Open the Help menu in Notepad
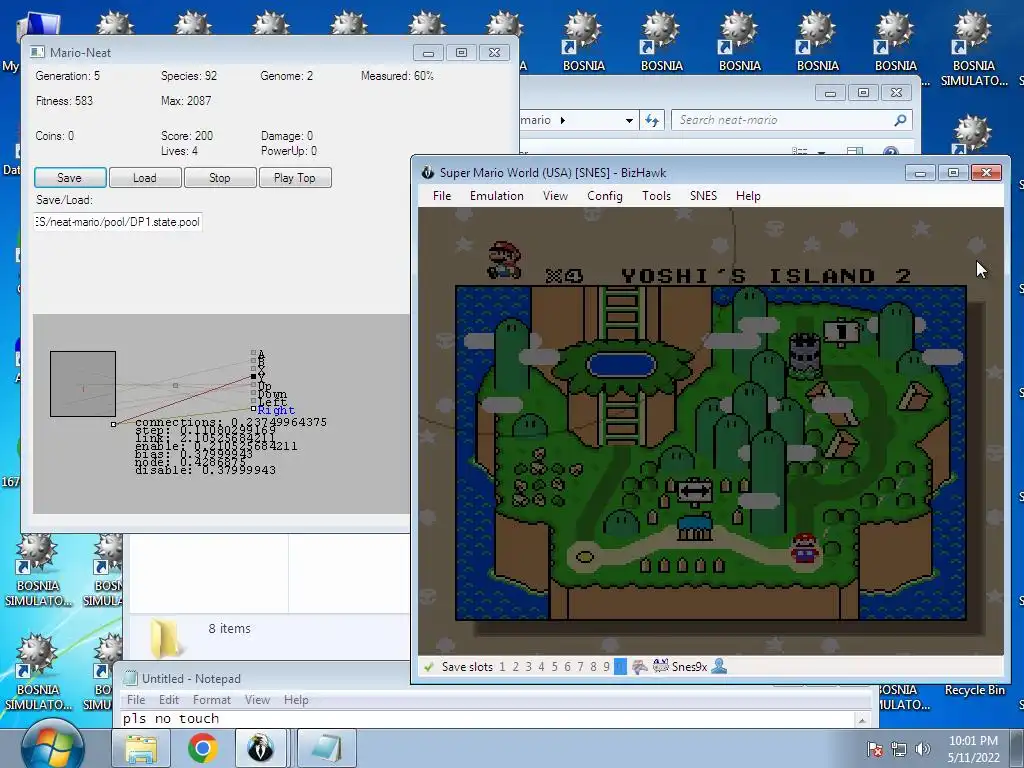 click(x=296, y=700)
